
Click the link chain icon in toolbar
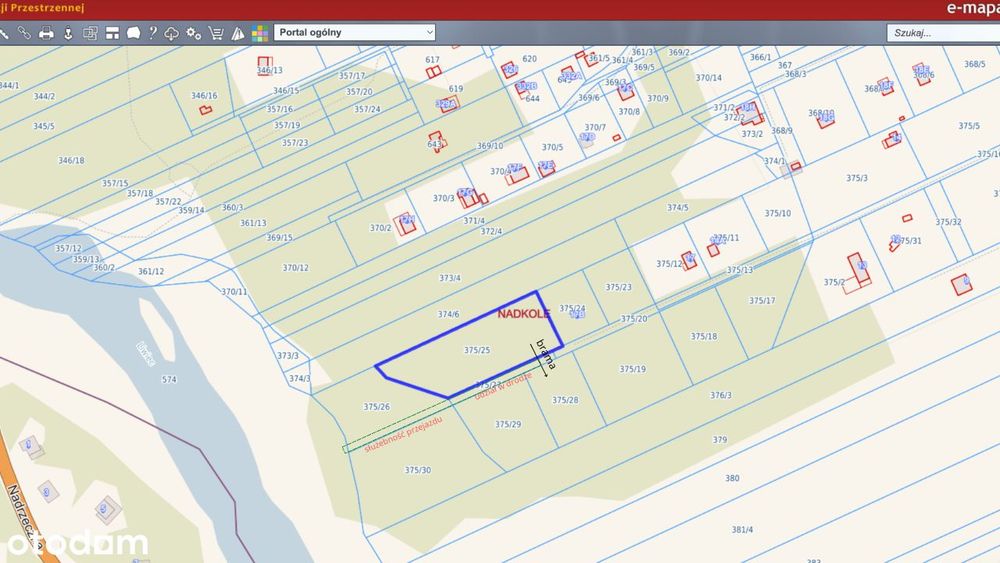click(x=24, y=33)
